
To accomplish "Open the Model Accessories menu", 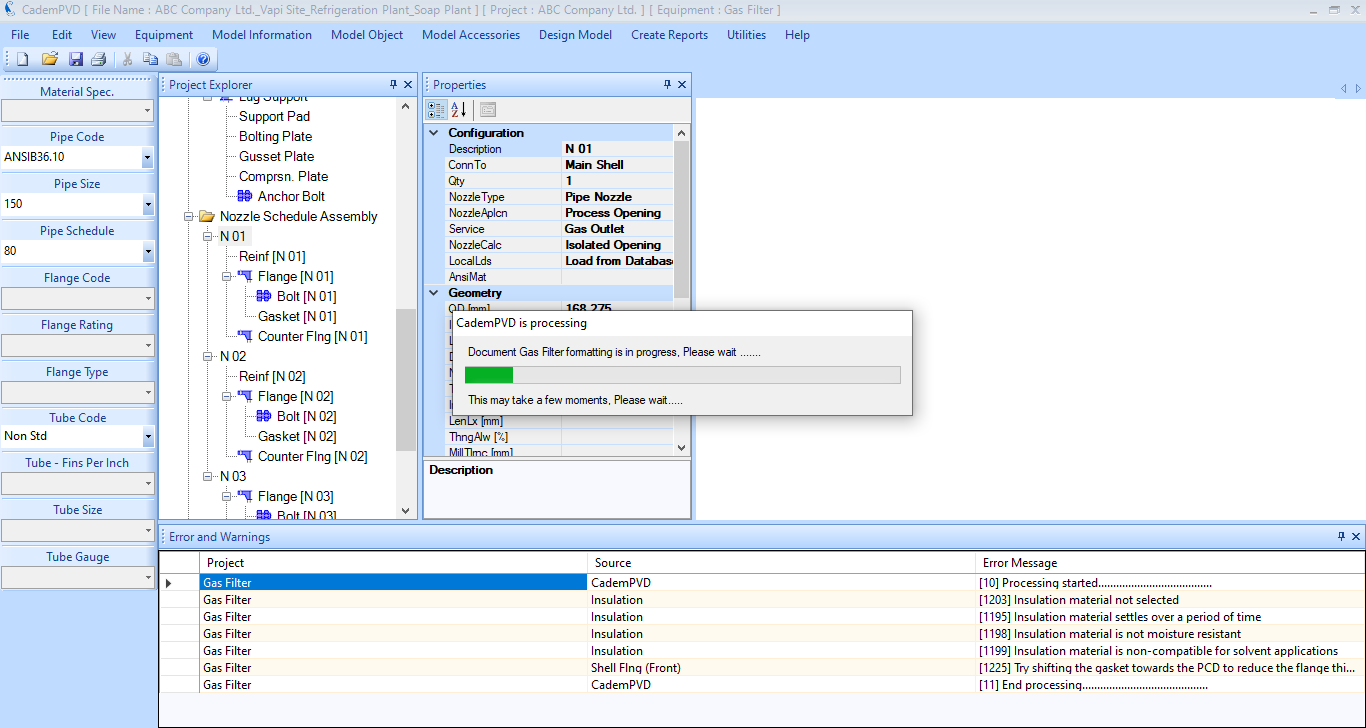I will pyautogui.click(x=471, y=35).
